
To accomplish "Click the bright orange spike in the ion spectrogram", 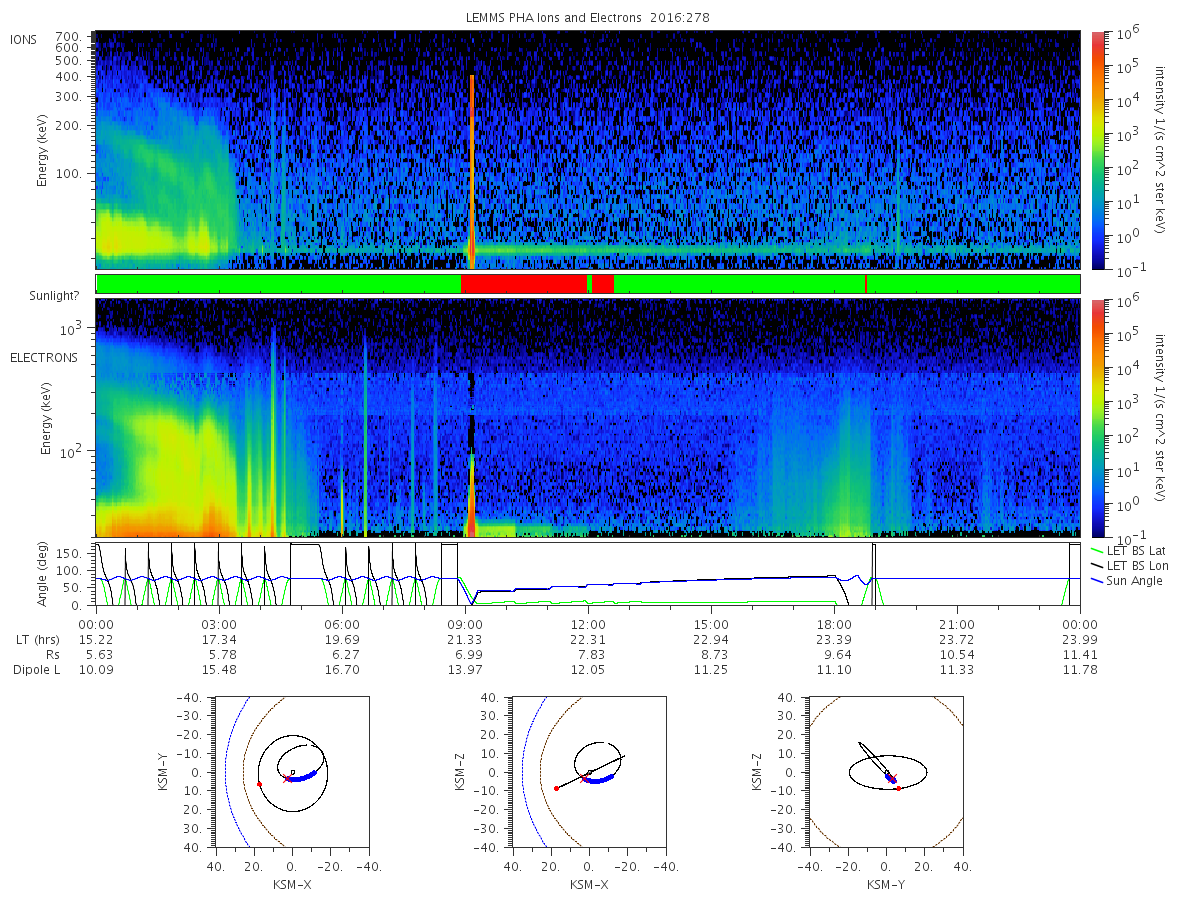I will [x=472, y=170].
